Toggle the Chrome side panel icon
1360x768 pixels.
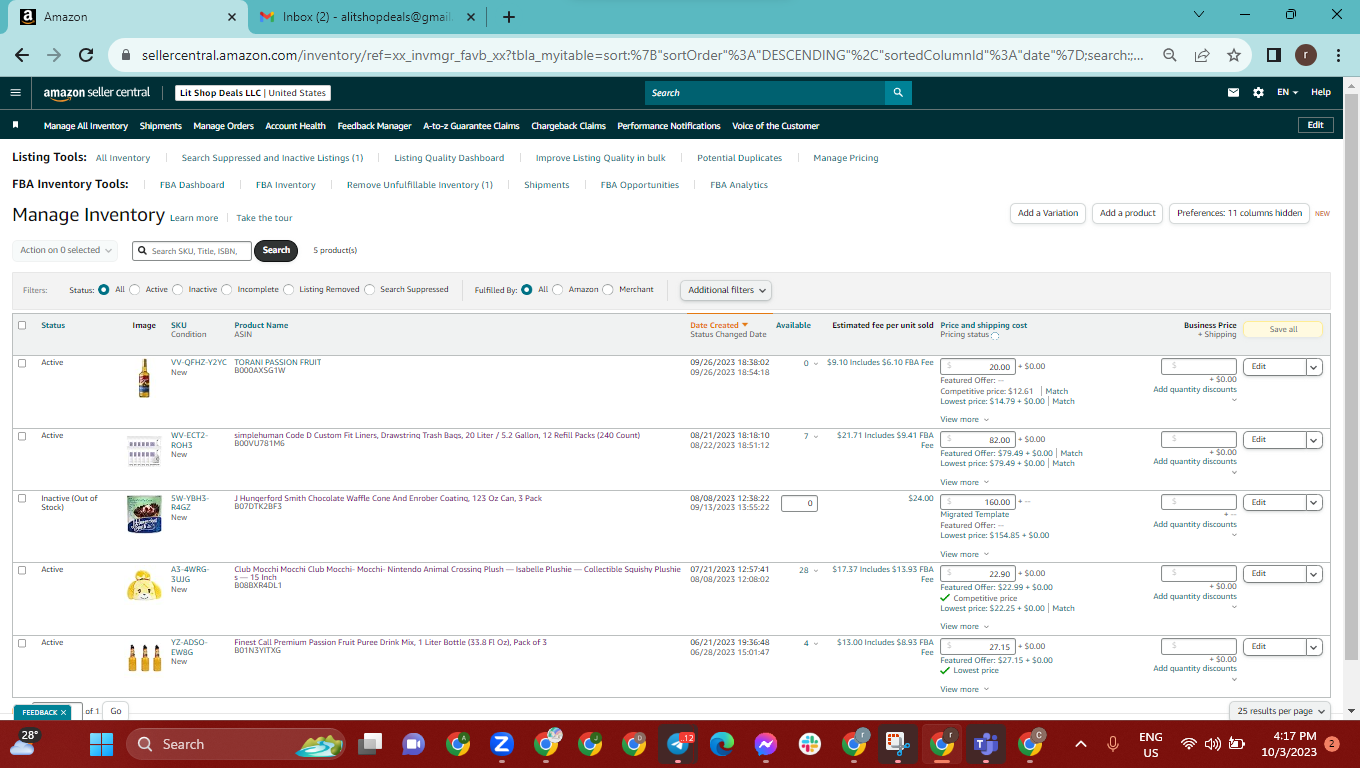tap(1274, 56)
